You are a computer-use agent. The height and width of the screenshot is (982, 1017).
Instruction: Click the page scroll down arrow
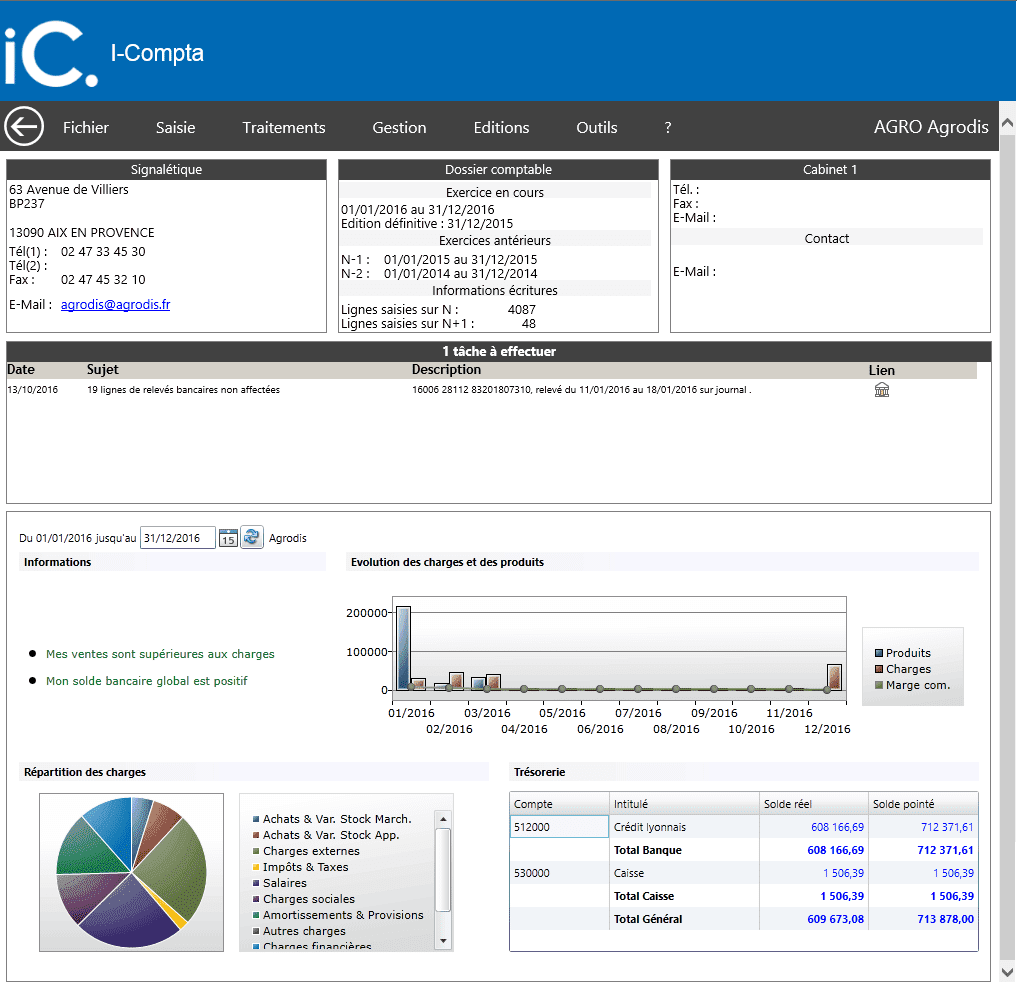1007,972
